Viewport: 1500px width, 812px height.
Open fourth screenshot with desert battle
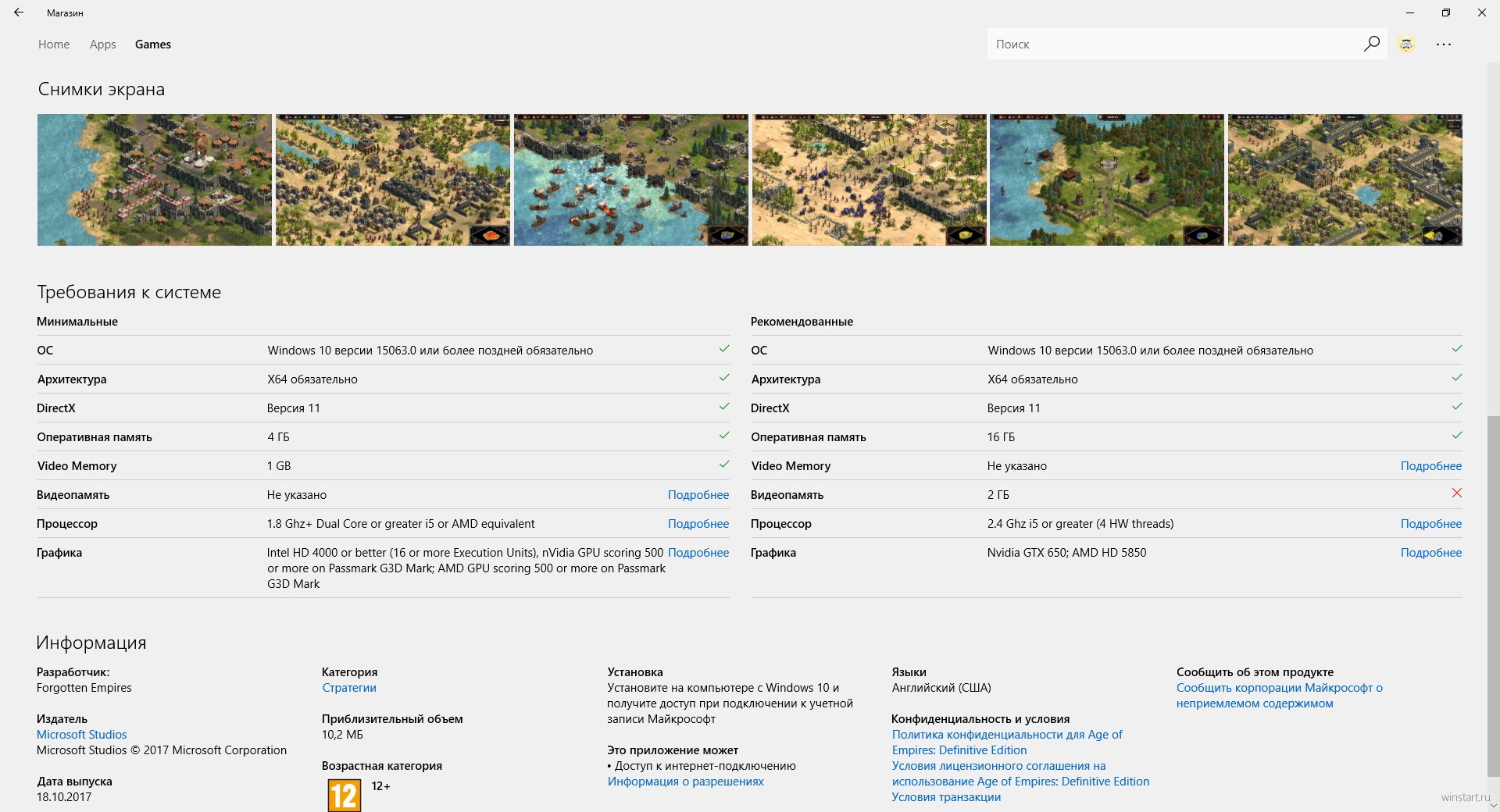click(x=870, y=180)
